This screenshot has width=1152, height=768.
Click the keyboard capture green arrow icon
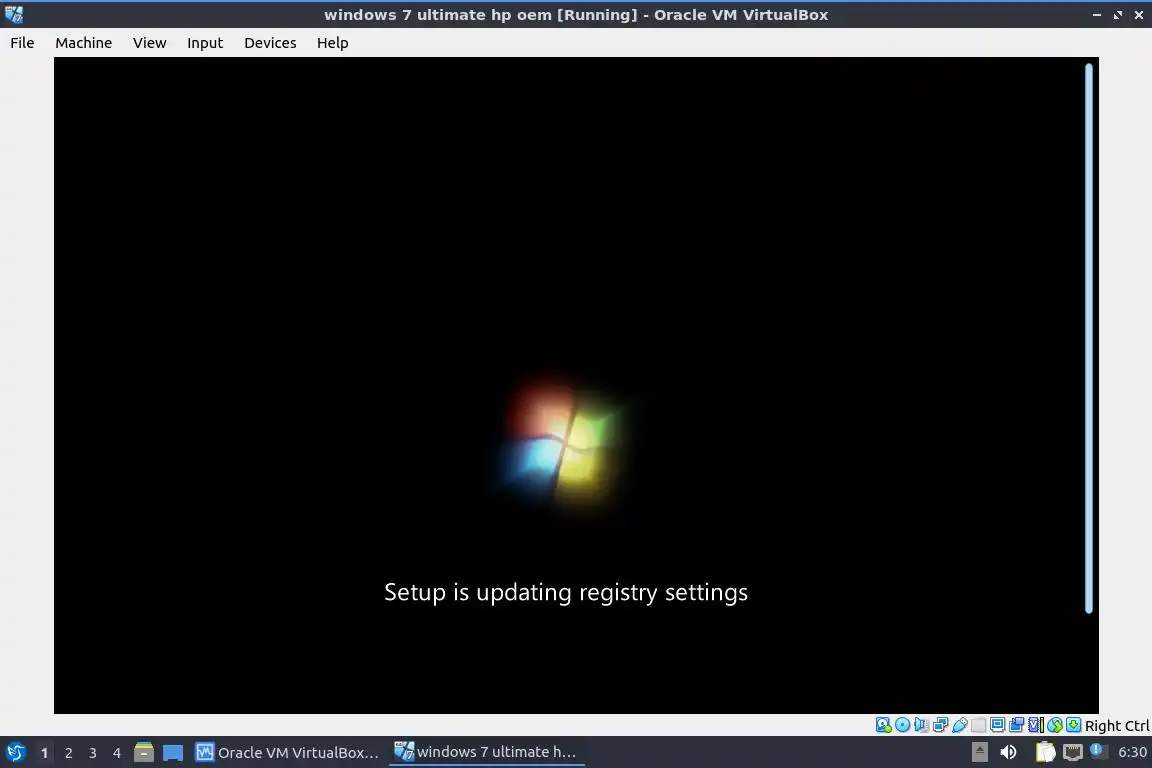(1073, 725)
